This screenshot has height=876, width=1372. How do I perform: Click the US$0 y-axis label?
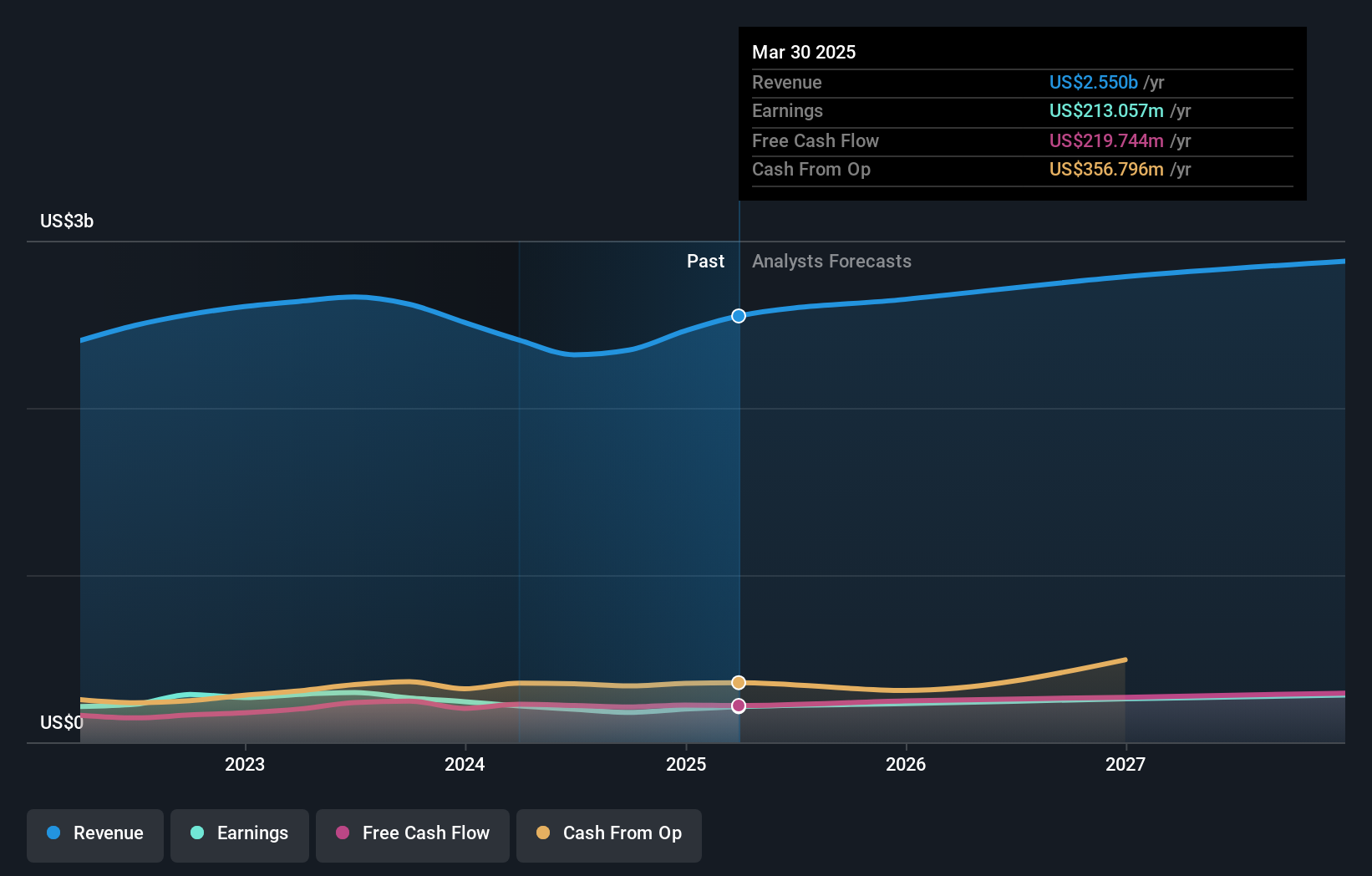(x=62, y=722)
